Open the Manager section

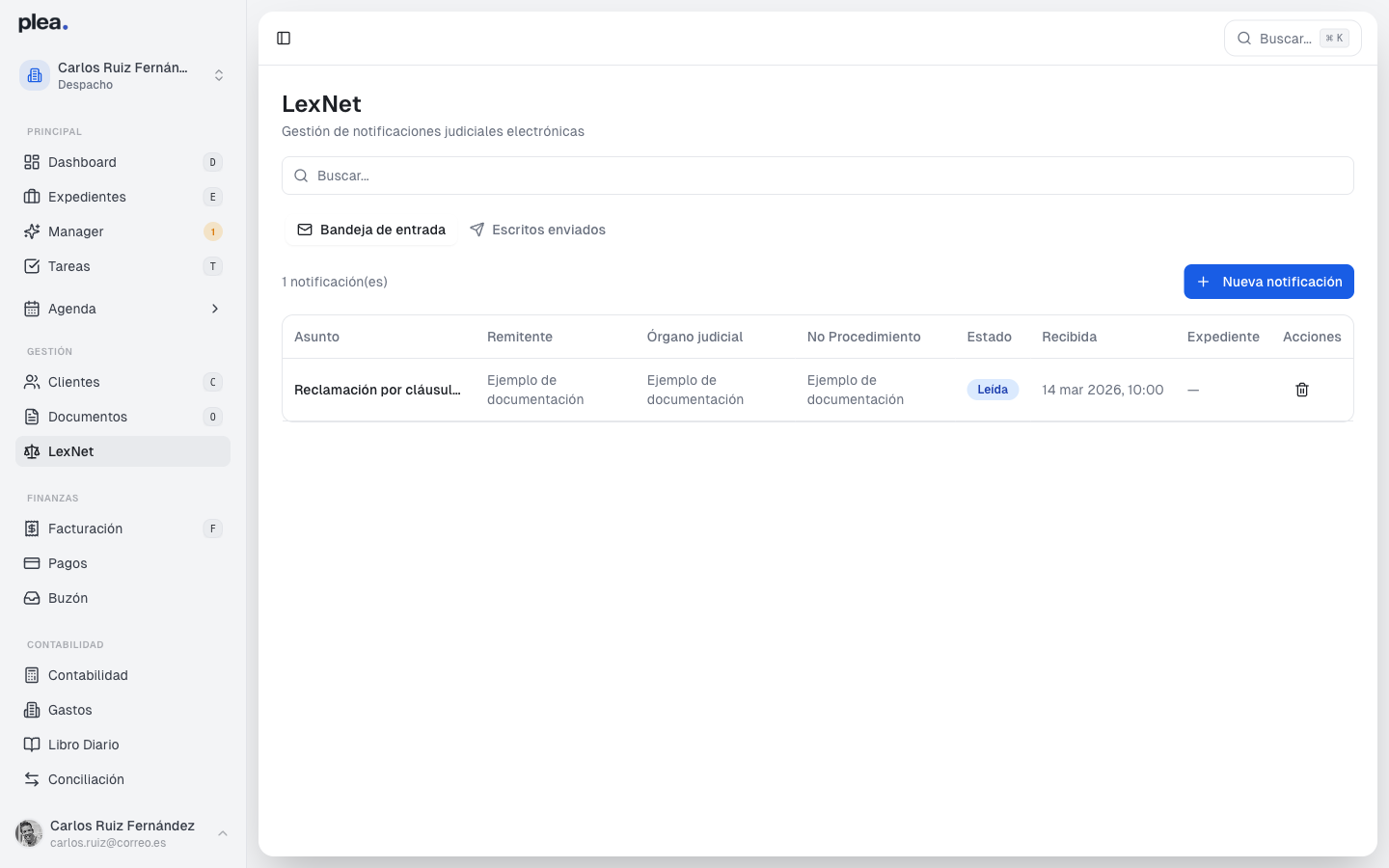(x=123, y=231)
